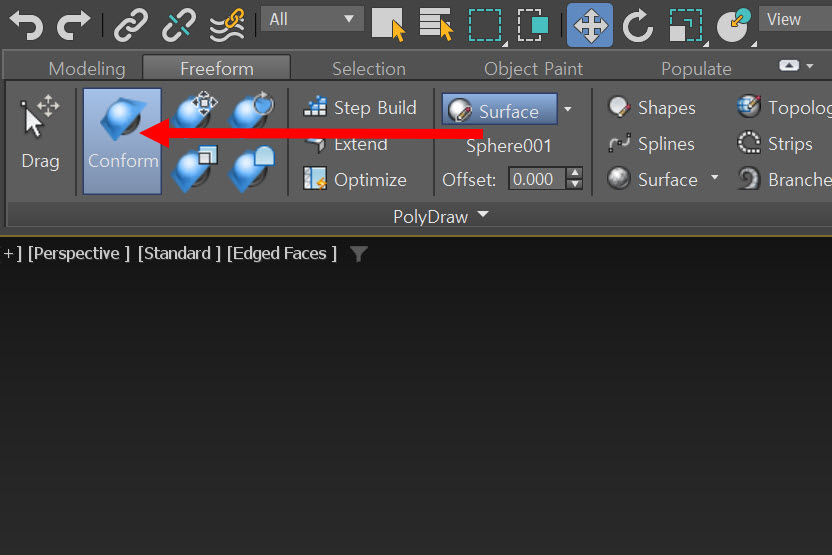832x555 pixels.
Task: Select the Scale Conform brush icon
Action: (195, 169)
